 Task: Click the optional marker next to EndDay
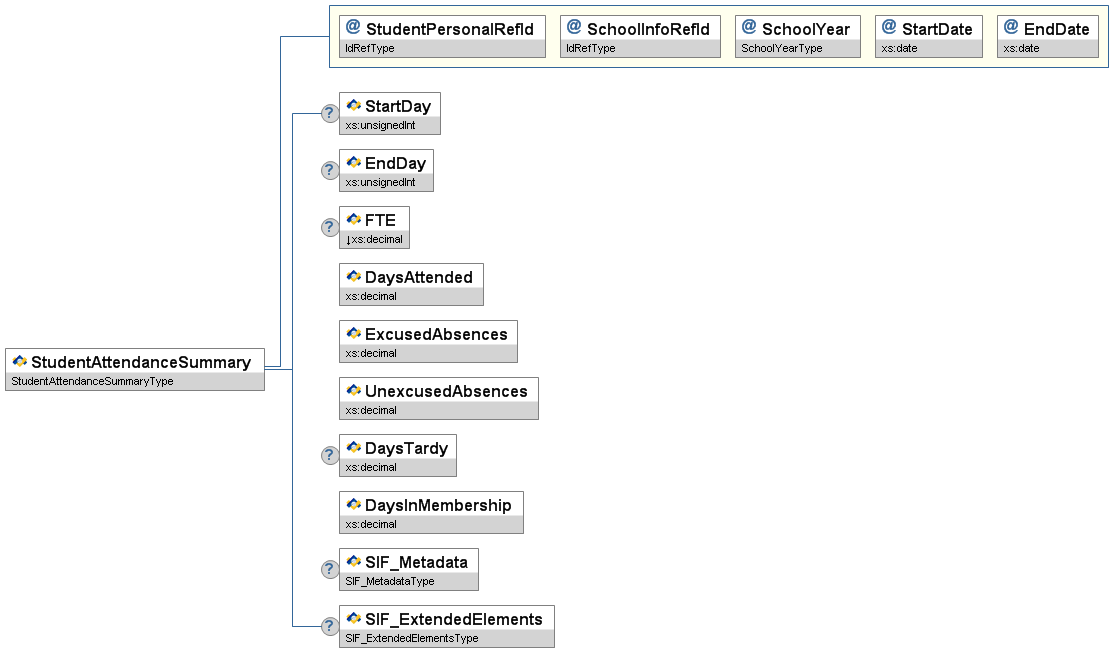pos(330,170)
